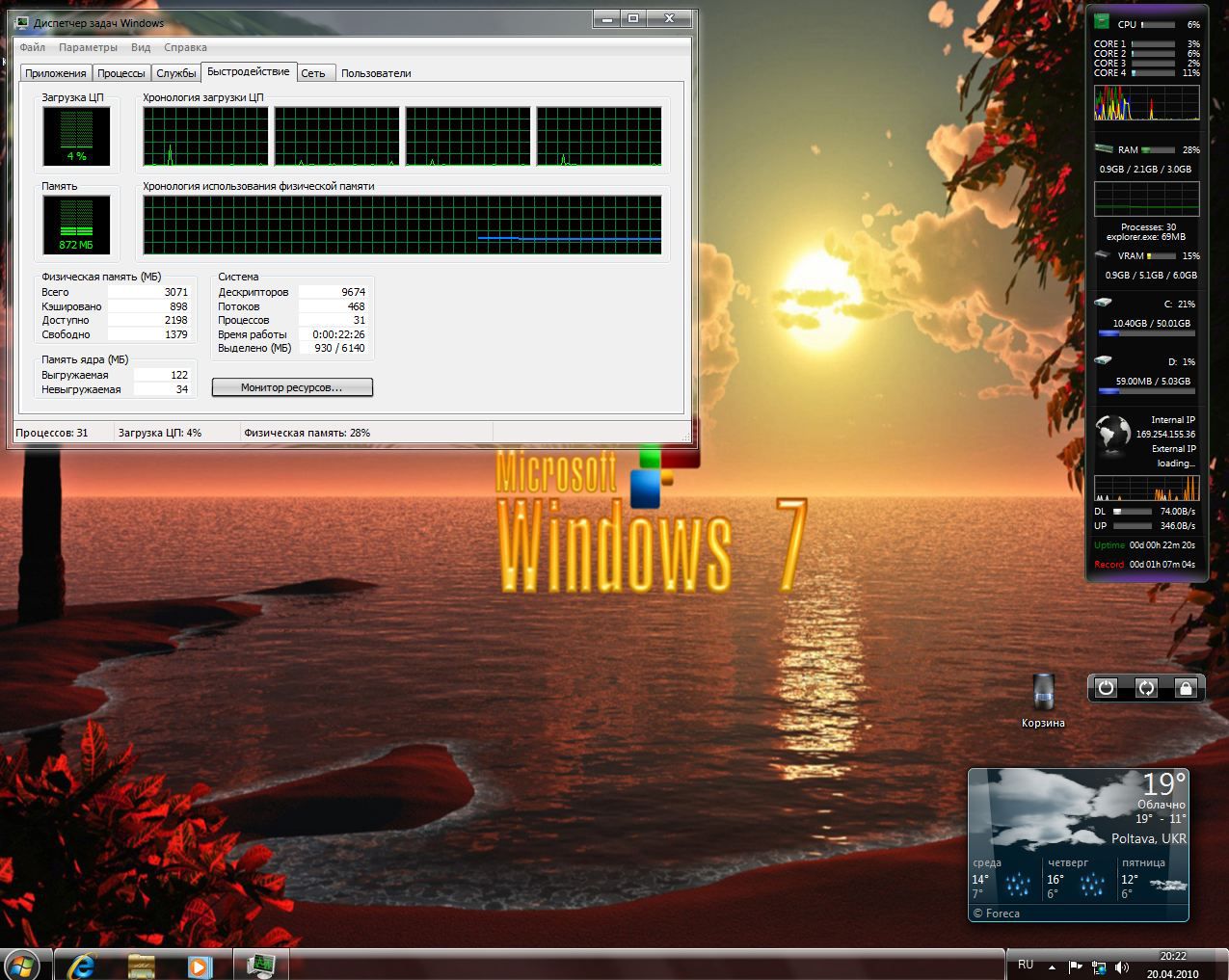Screen dimensions: 1229x980
Task: Click the D: drive icon in the gadget
Action: 1103,360
